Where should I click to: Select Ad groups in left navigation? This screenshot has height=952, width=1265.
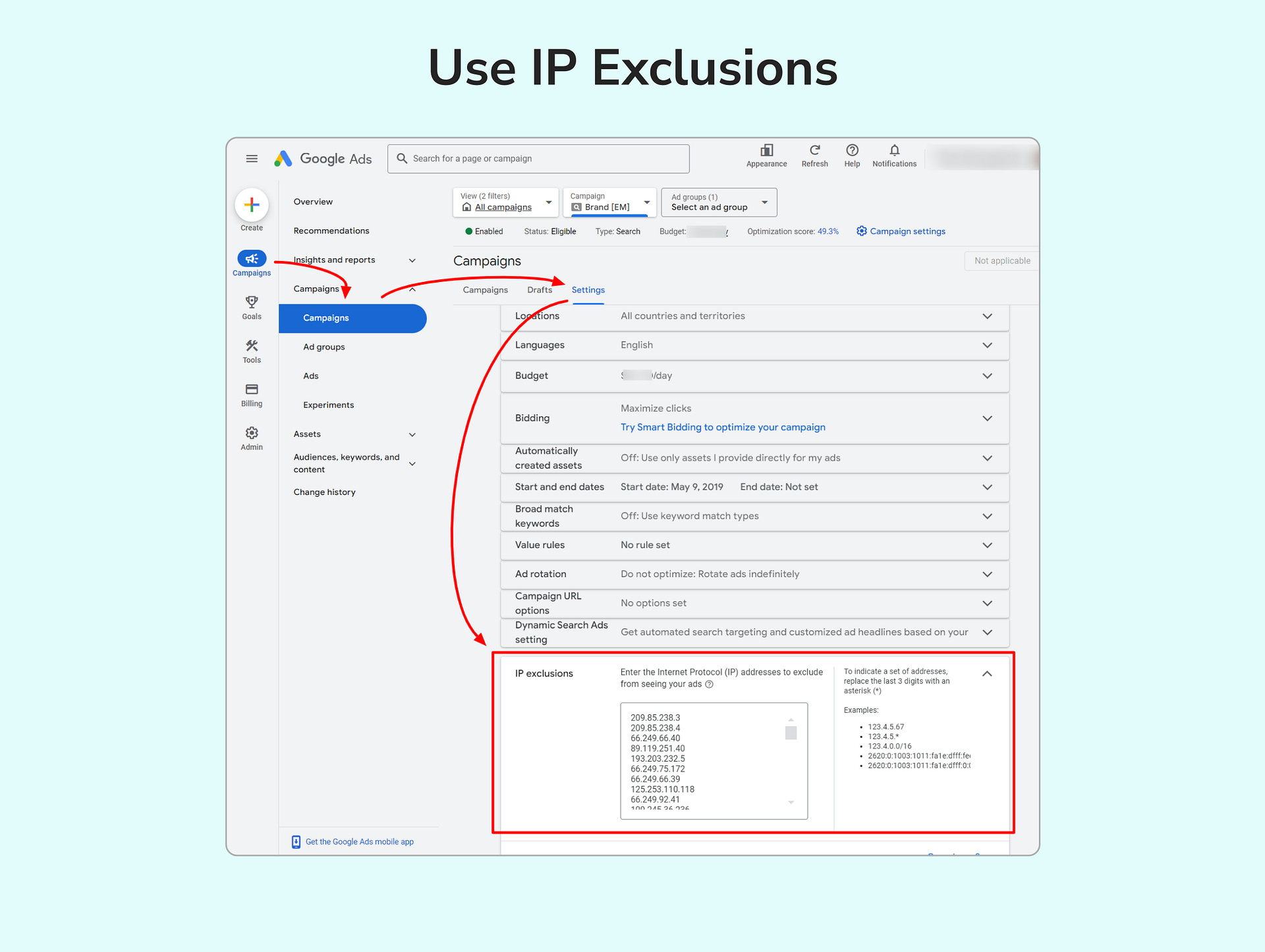pyautogui.click(x=324, y=347)
